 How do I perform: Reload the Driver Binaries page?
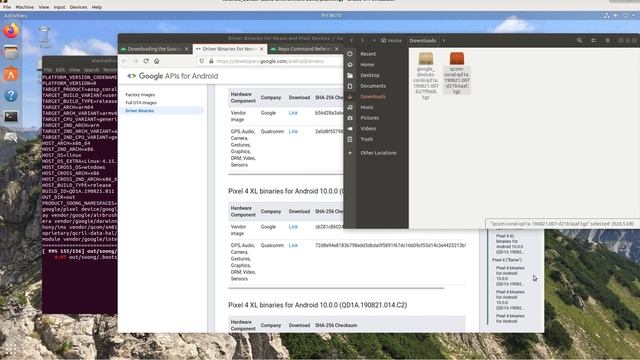146,61
